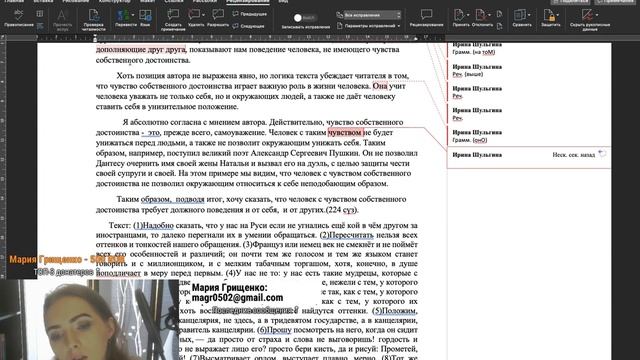640x360 pixels.
Task: Switch to the Конструктор ribbon tab
Action: tap(114, 2)
